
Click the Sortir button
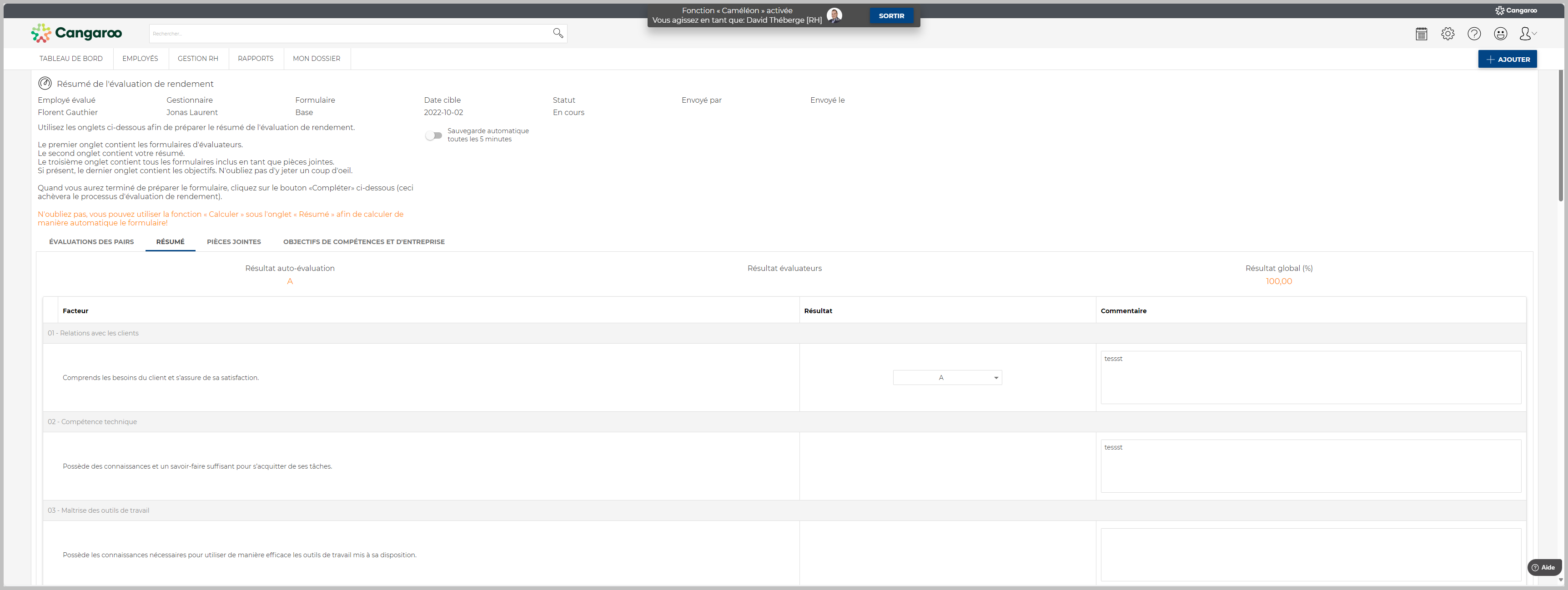pos(891,16)
